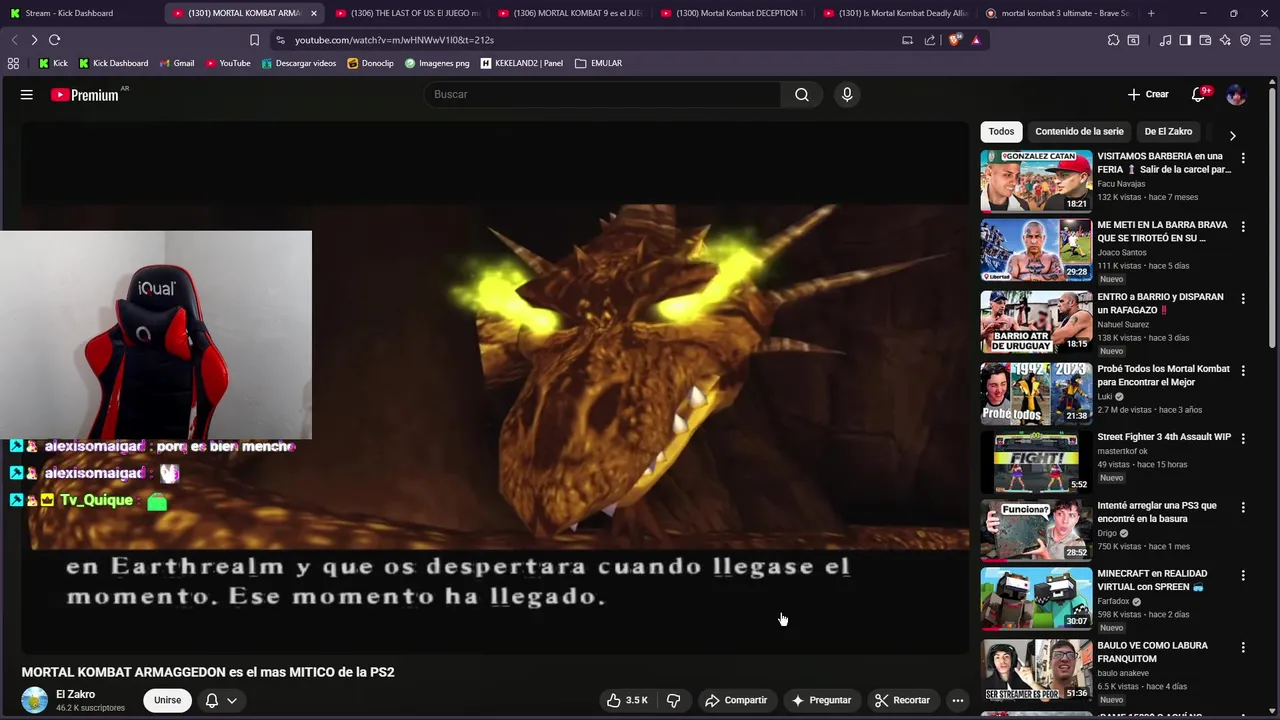Image resolution: width=1280 pixels, height=720 pixels.
Task: Switch to MORTAL KOMBAT 9 tab
Action: pos(570,13)
